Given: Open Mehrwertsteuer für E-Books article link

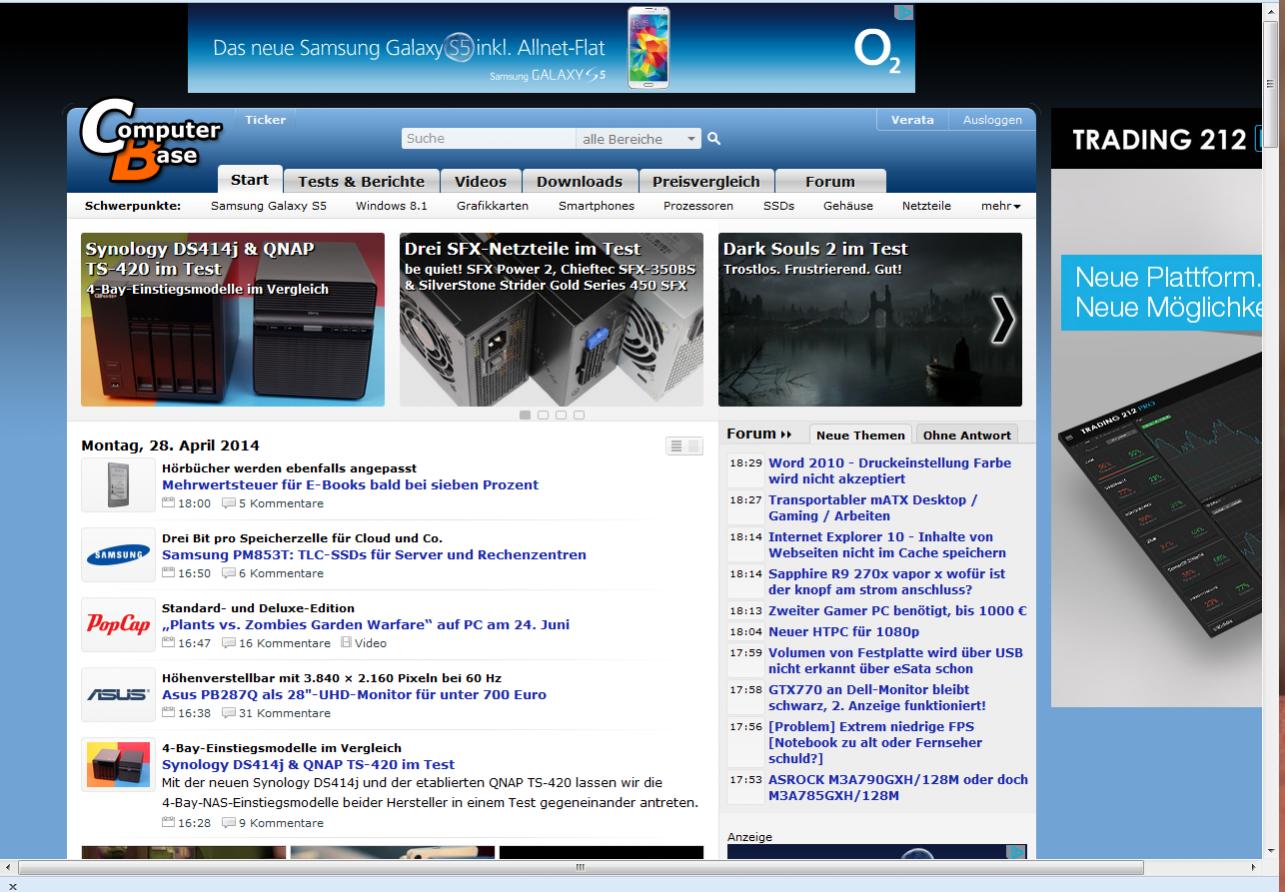Looking at the screenshot, I should (x=350, y=485).
